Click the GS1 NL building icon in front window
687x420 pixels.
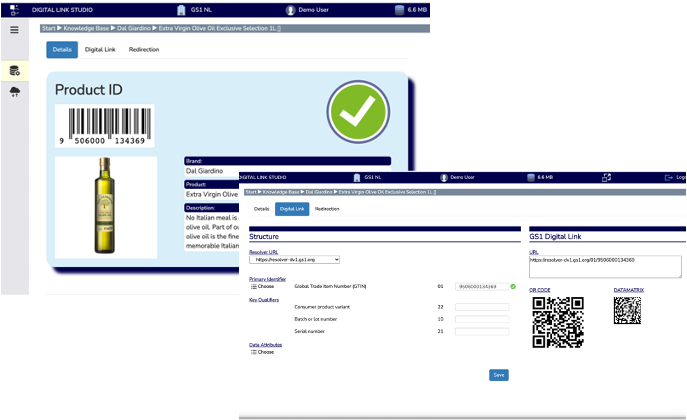(357, 177)
